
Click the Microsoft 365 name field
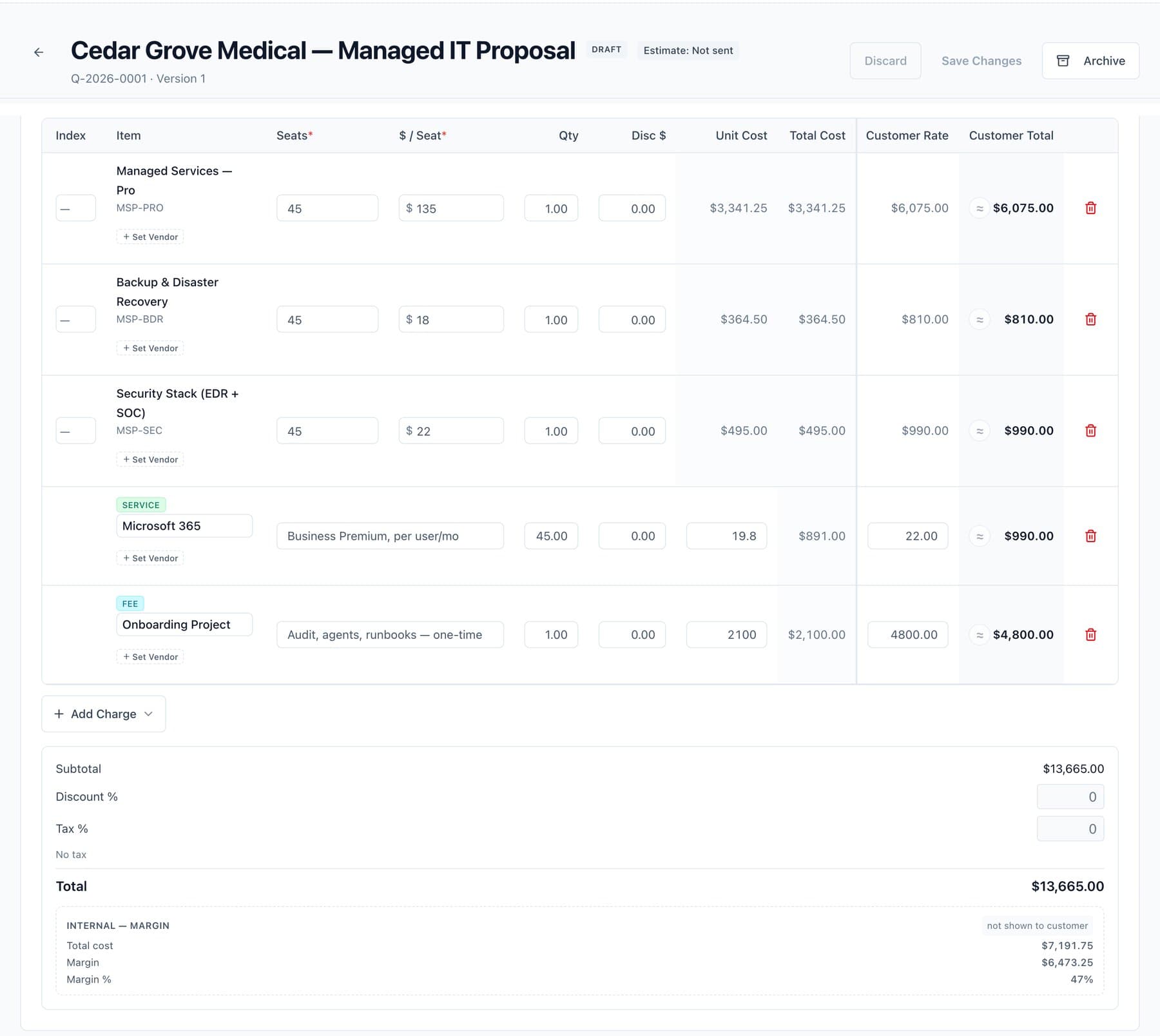click(x=184, y=526)
